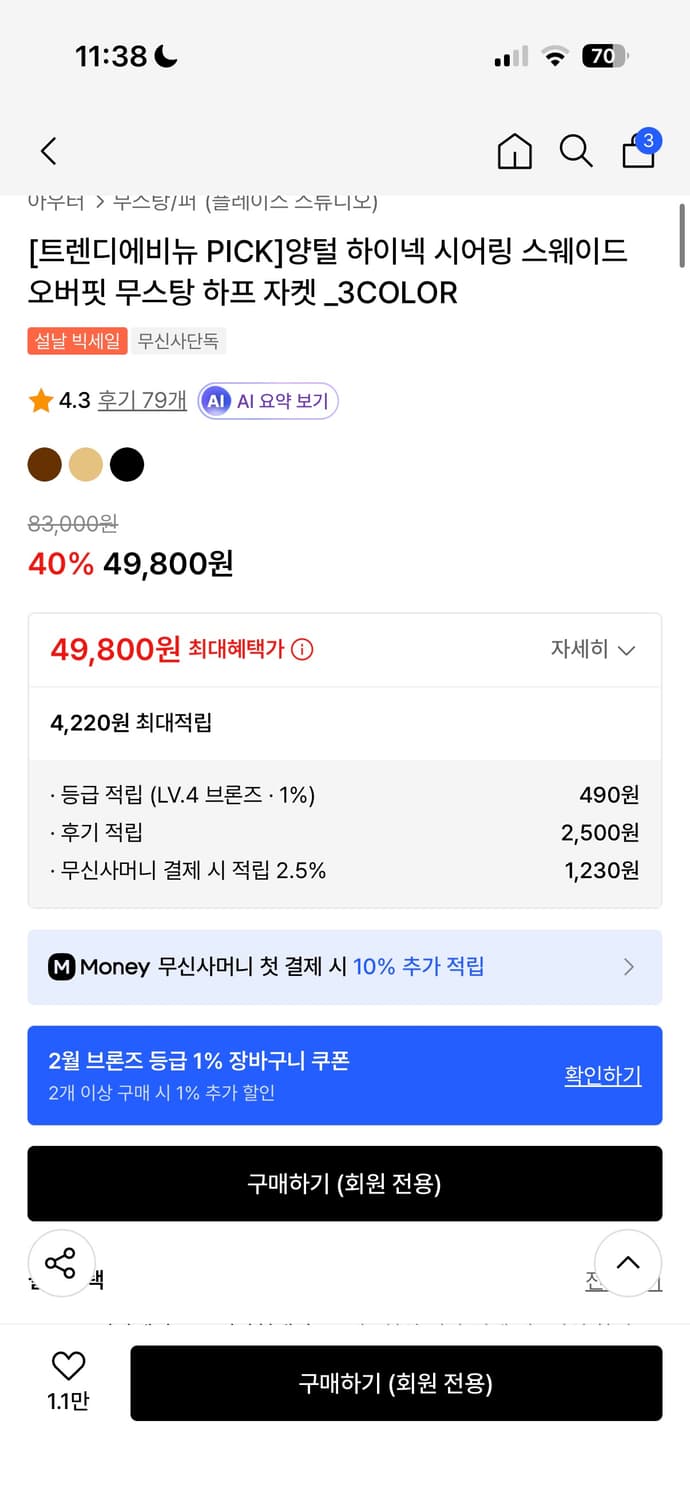
Task: Open the search icon
Action: pyautogui.click(x=576, y=151)
